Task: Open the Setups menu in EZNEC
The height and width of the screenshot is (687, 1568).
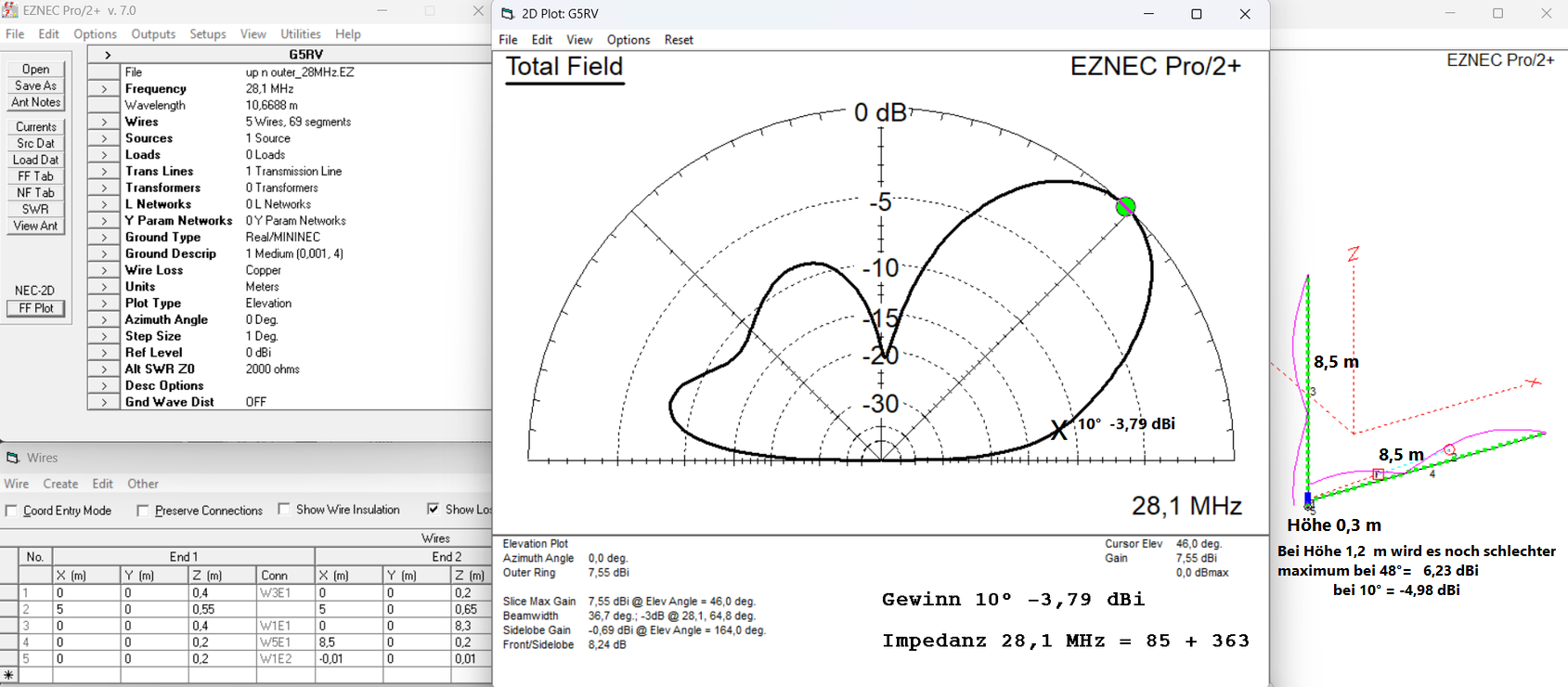Action: coord(208,34)
